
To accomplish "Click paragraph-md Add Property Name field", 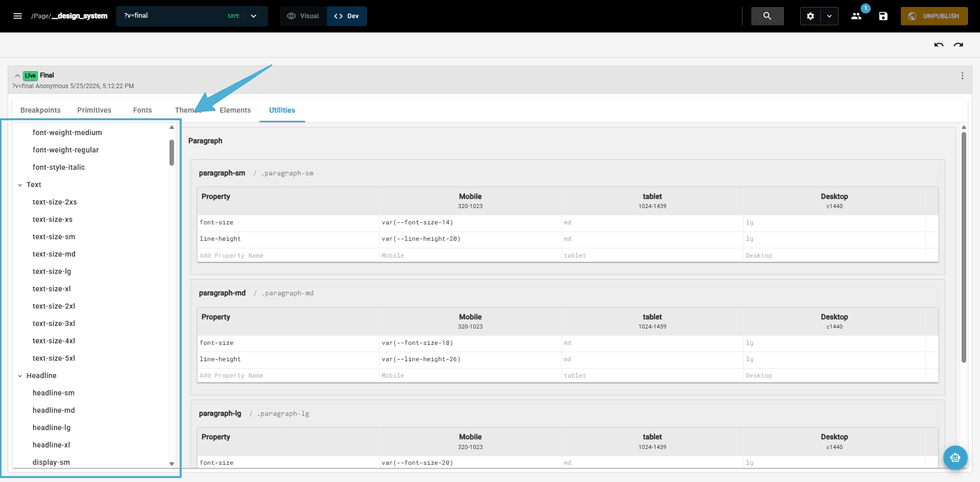I will coord(288,376).
